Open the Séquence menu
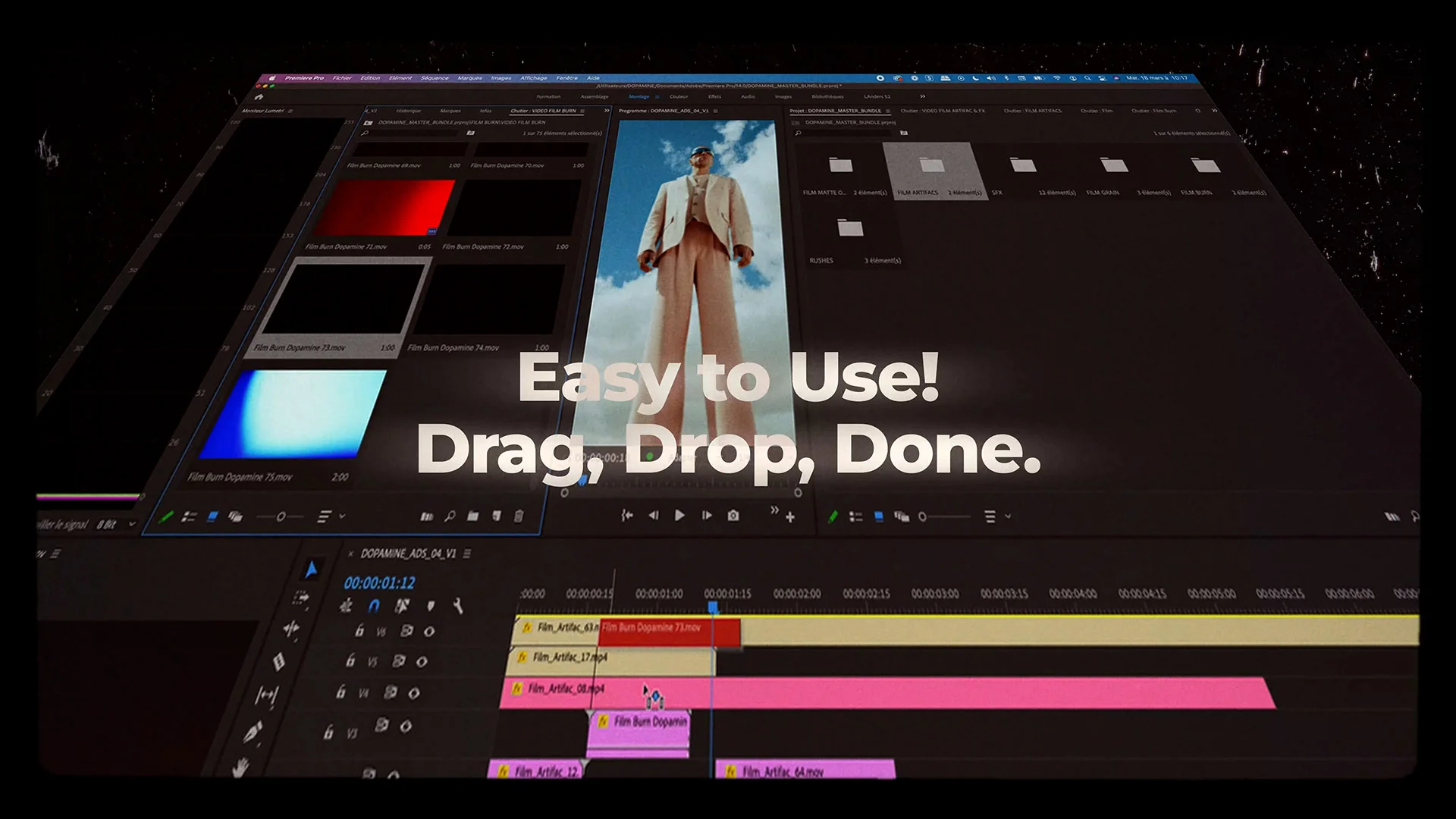The width and height of the screenshot is (1456, 819). click(435, 78)
